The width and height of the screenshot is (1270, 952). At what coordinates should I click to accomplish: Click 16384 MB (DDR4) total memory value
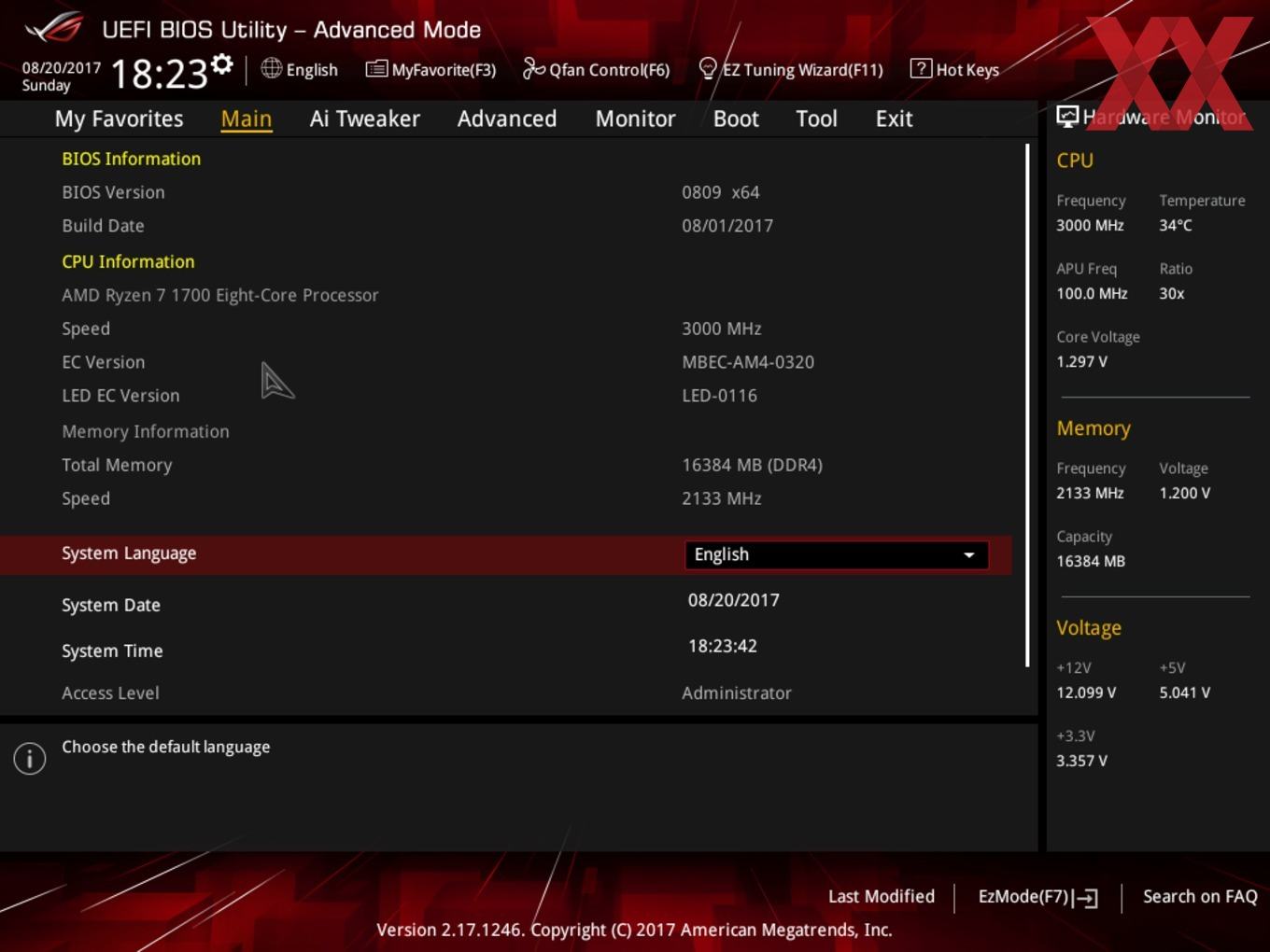[753, 465]
